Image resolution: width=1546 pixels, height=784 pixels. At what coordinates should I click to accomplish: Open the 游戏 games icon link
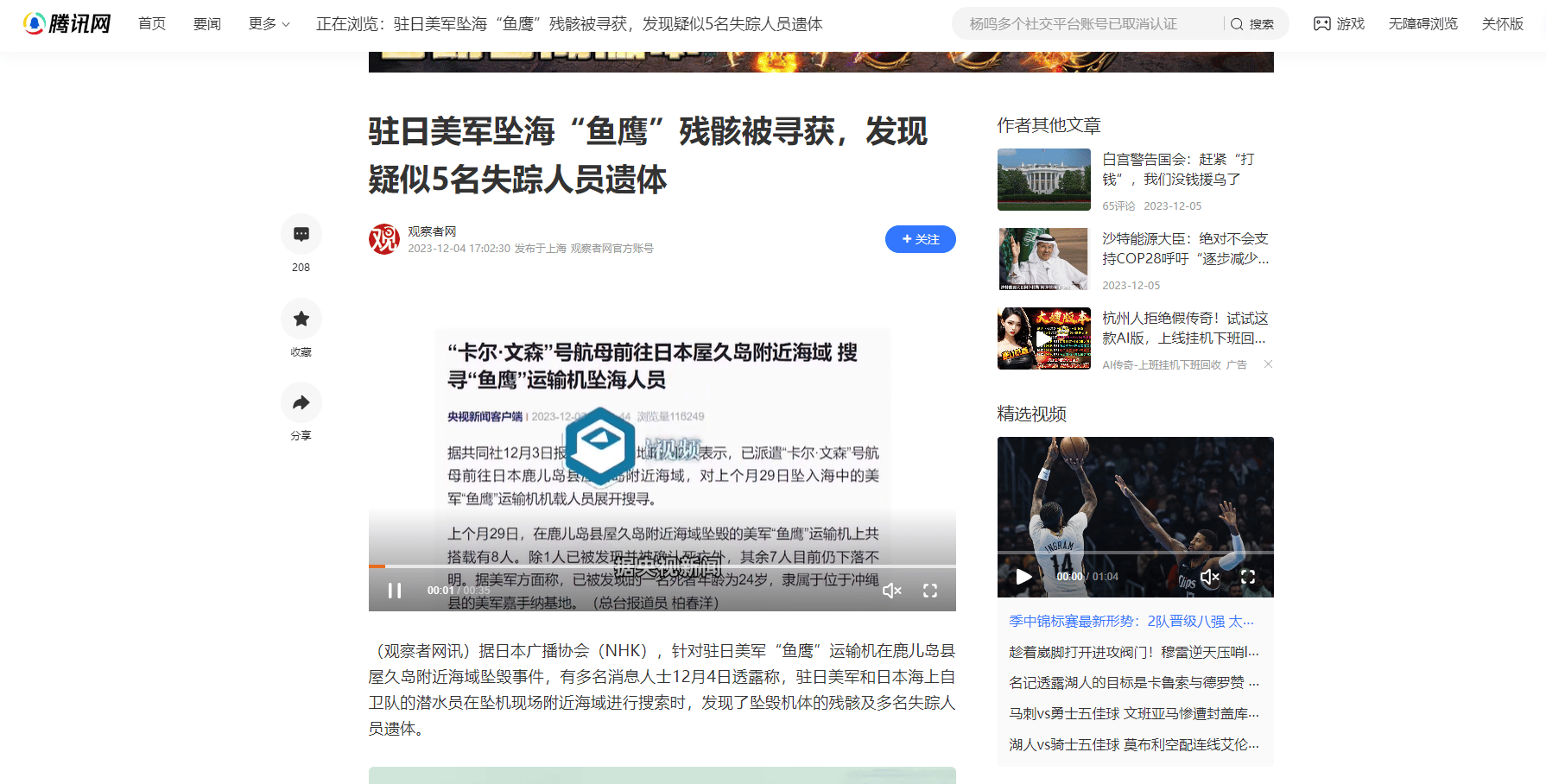pyautogui.click(x=1339, y=24)
